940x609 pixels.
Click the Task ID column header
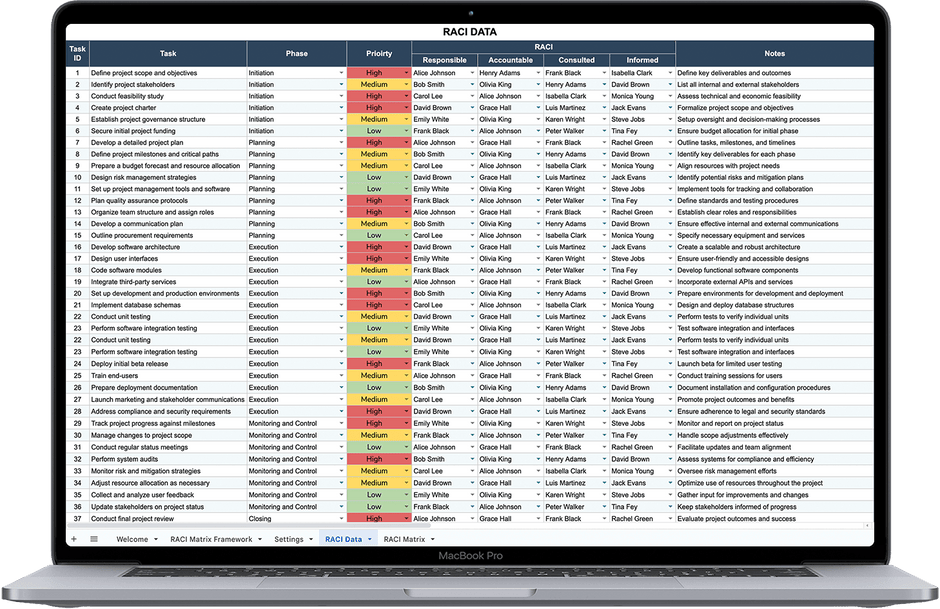click(x=77, y=53)
